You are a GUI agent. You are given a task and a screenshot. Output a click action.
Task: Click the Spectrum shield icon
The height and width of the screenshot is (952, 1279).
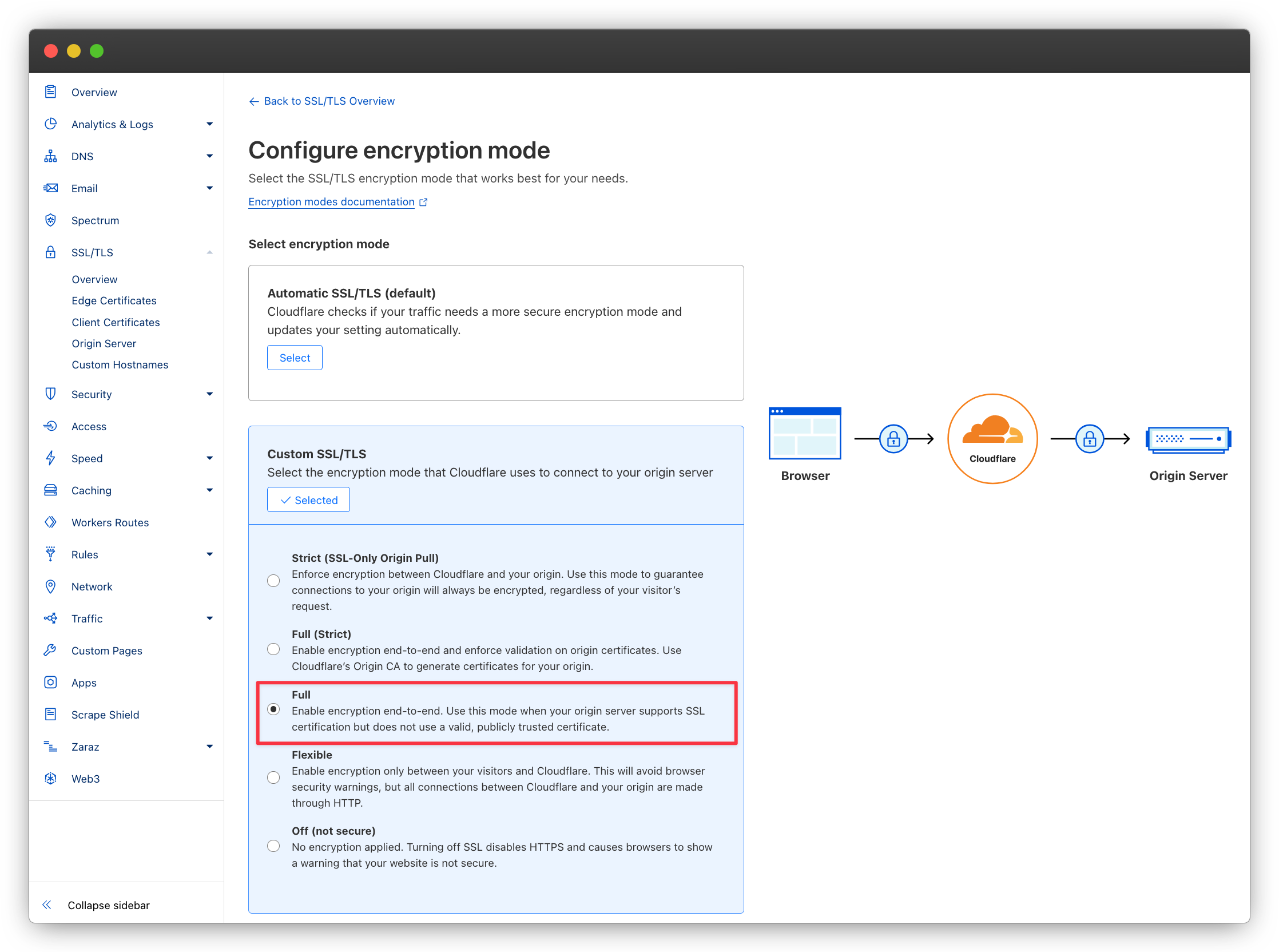(x=51, y=220)
